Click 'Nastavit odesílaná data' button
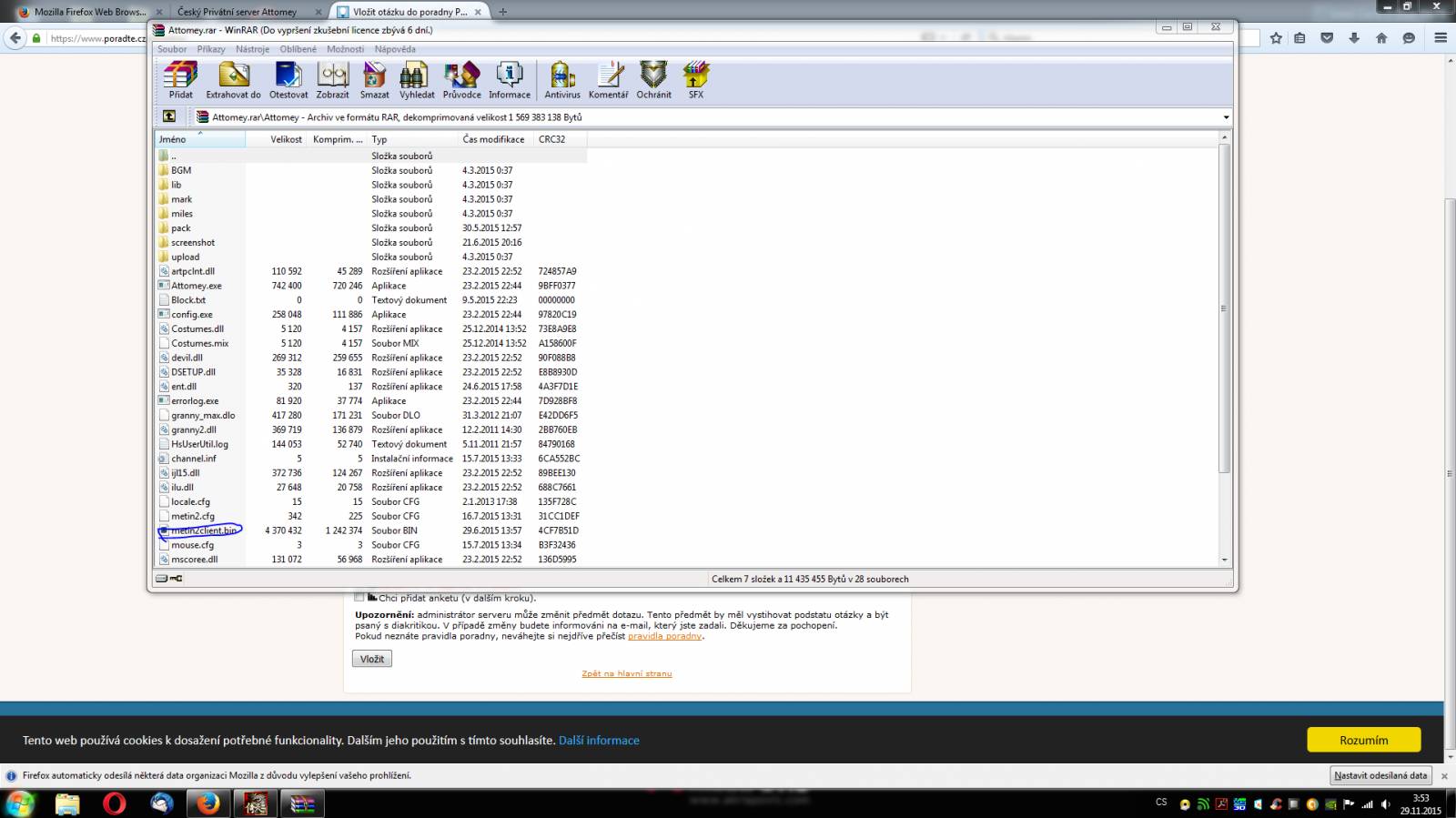Screen dimensions: 1456x818 click(x=1380, y=775)
